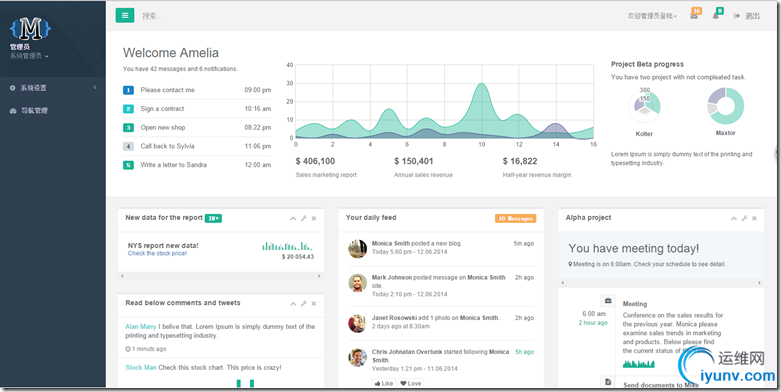Image resolution: width=781 pixels, height=392 pixels.
Task: Click the Monica Smith name in first feed post
Action: [391, 244]
